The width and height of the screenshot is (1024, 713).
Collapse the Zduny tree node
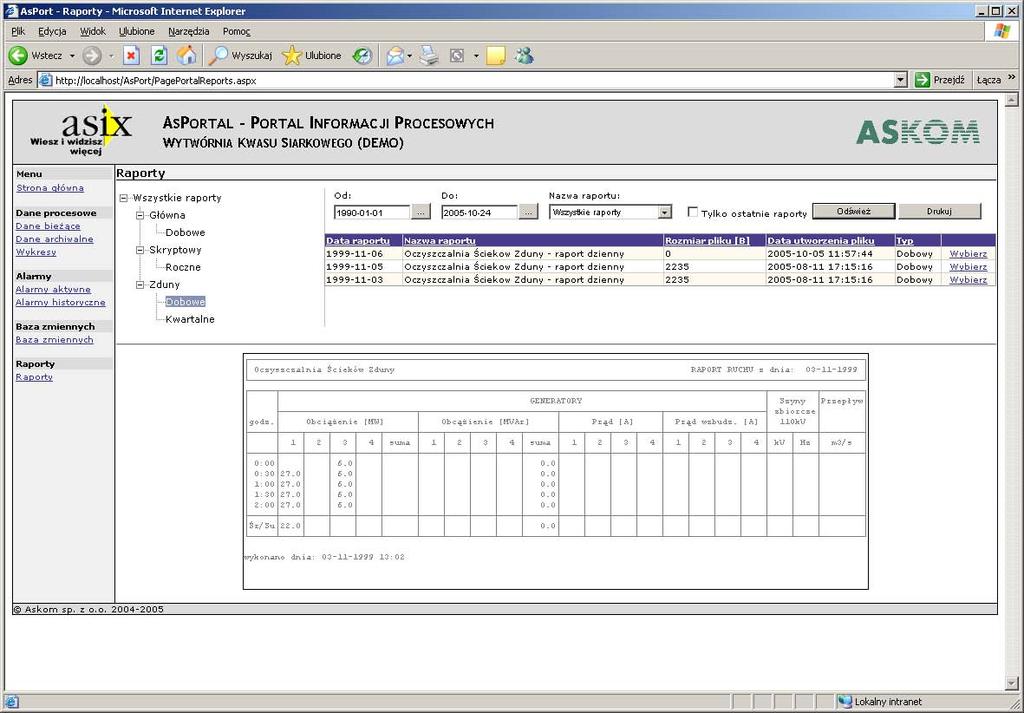click(140, 285)
